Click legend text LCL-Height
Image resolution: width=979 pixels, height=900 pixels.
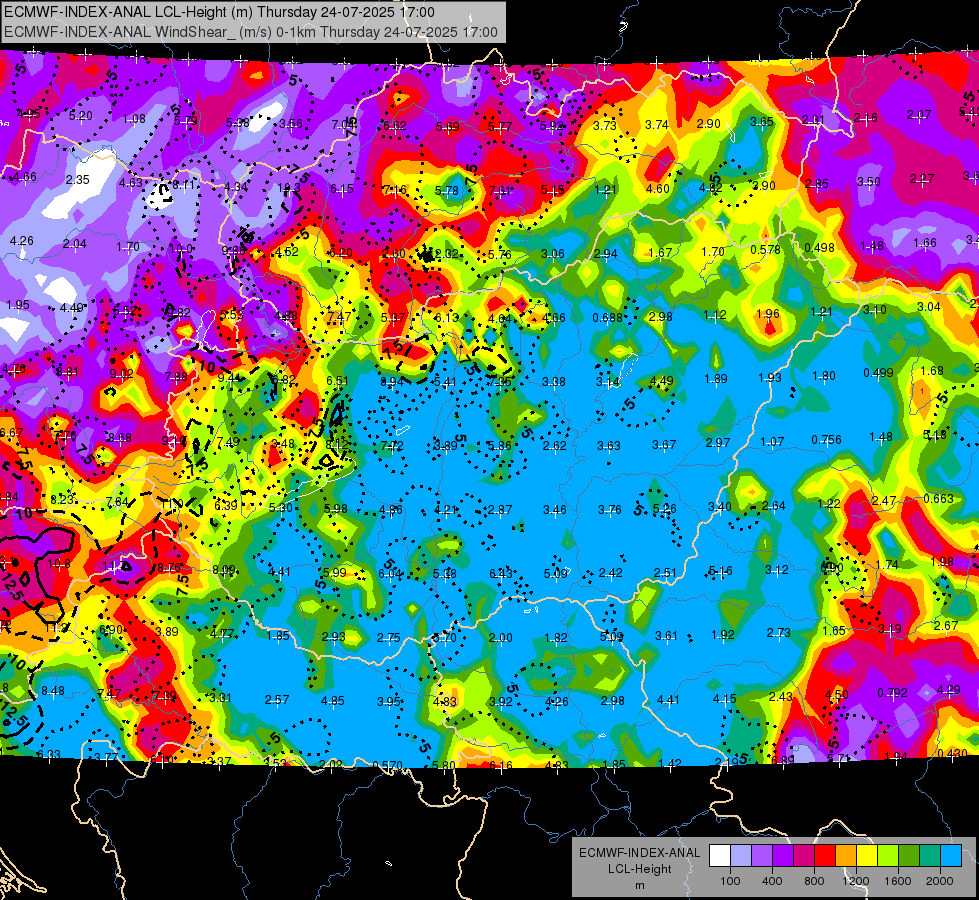(x=639, y=869)
